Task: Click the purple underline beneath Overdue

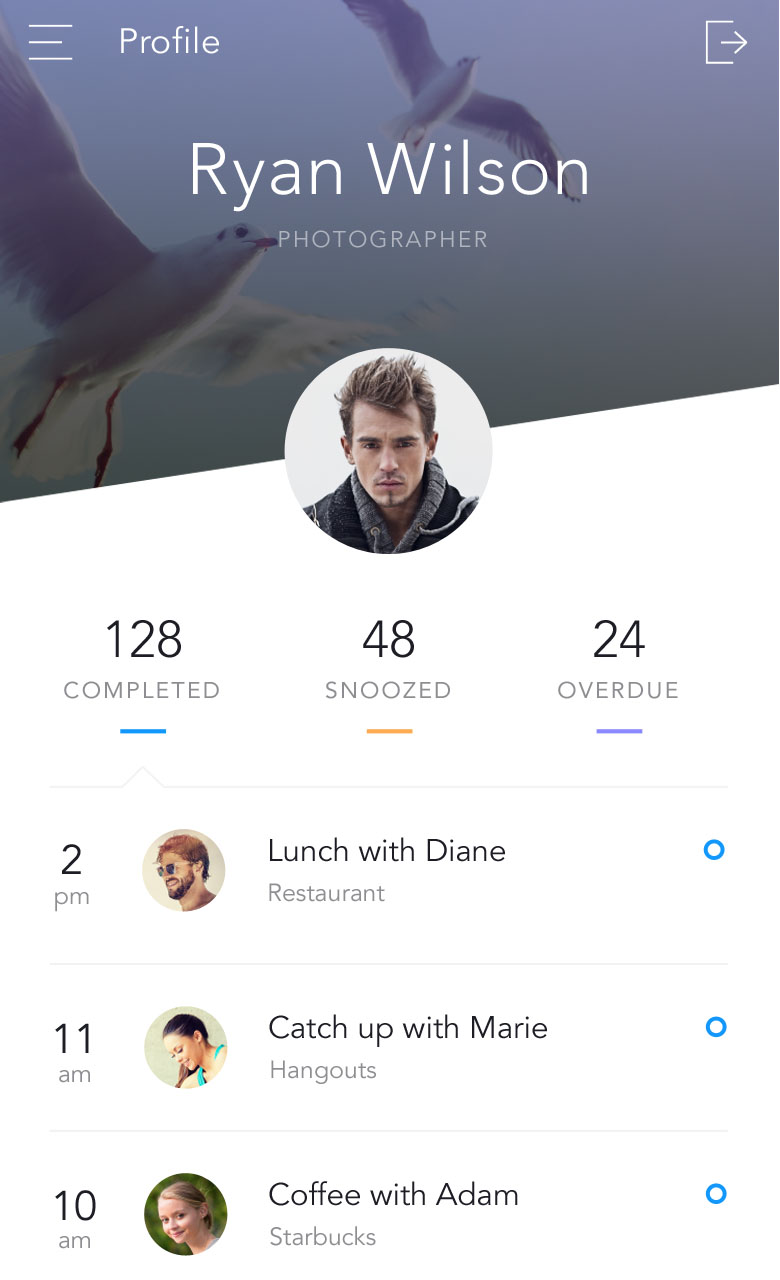Action: pyautogui.click(x=619, y=732)
